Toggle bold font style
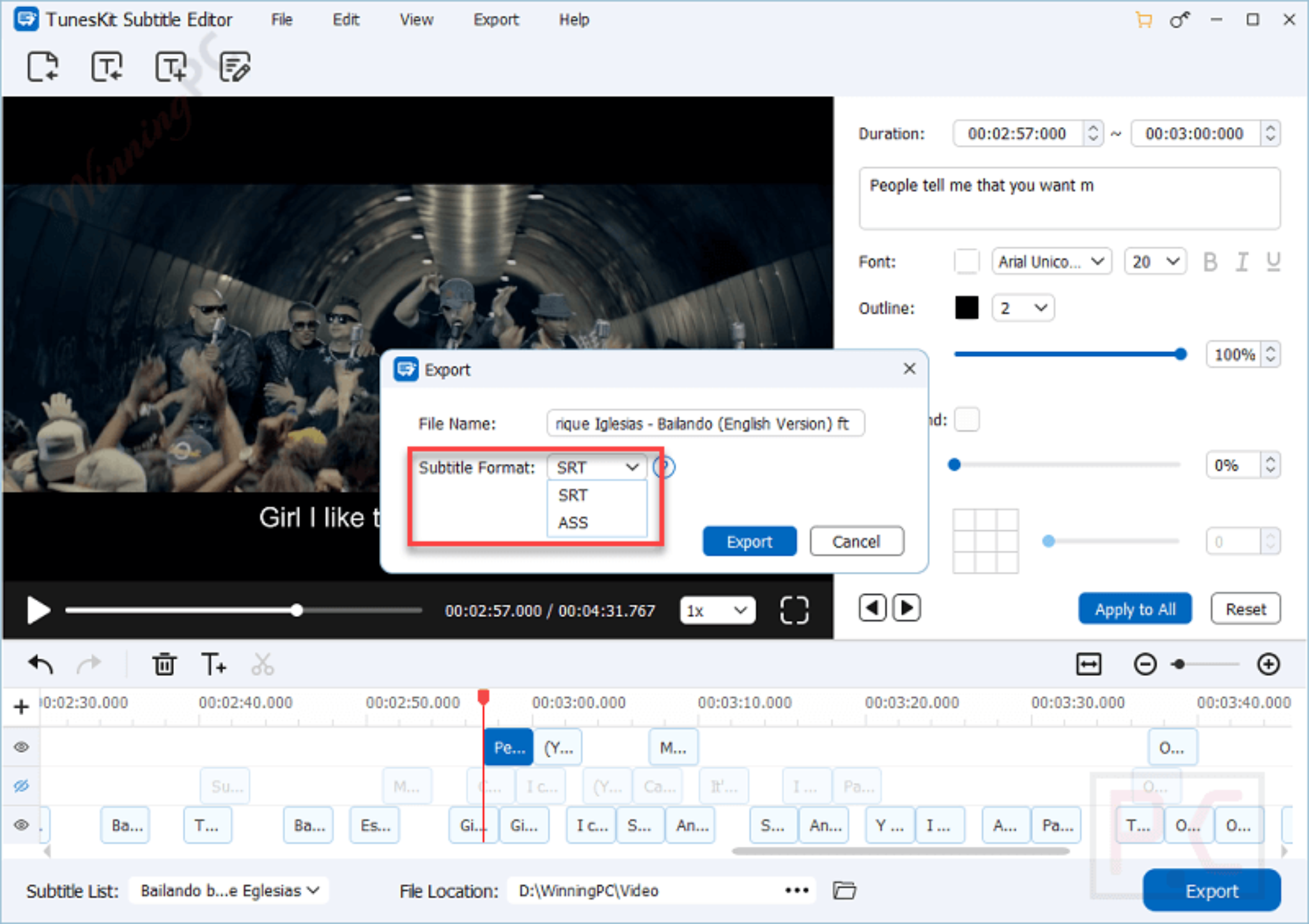Screen dimensions: 1309x924 pyautogui.click(x=1210, y=262)
